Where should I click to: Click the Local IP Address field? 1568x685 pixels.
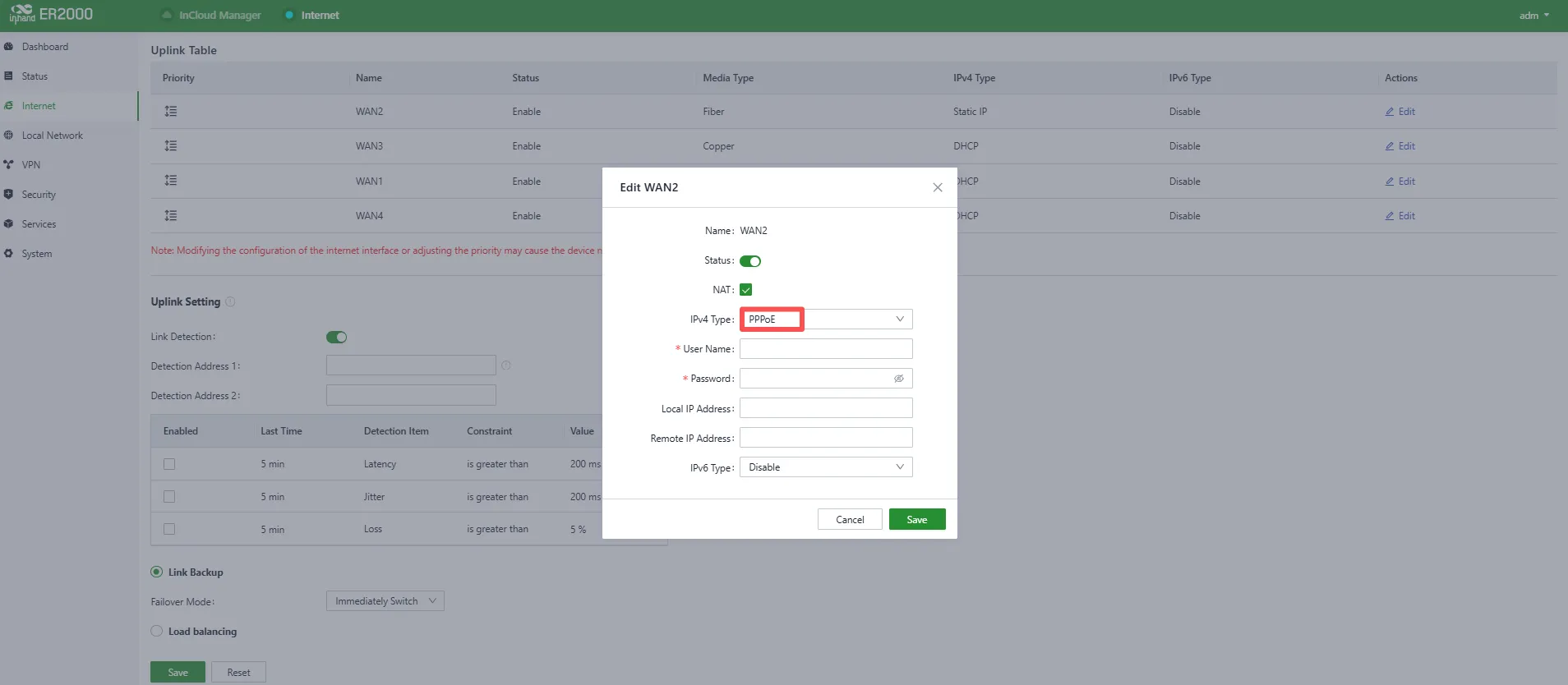[x=826, y=408]
